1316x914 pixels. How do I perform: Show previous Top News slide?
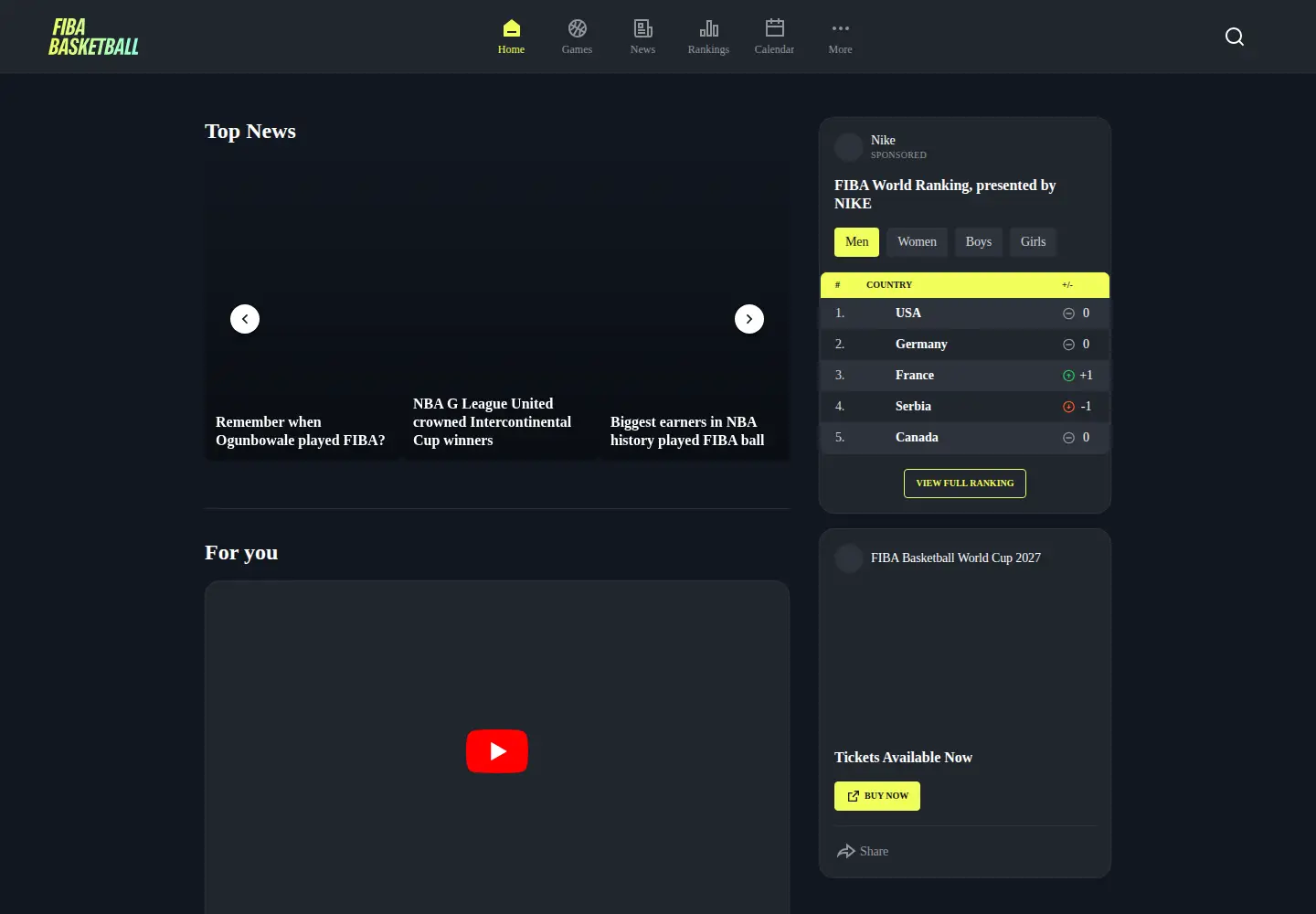[x=245, y=319]
